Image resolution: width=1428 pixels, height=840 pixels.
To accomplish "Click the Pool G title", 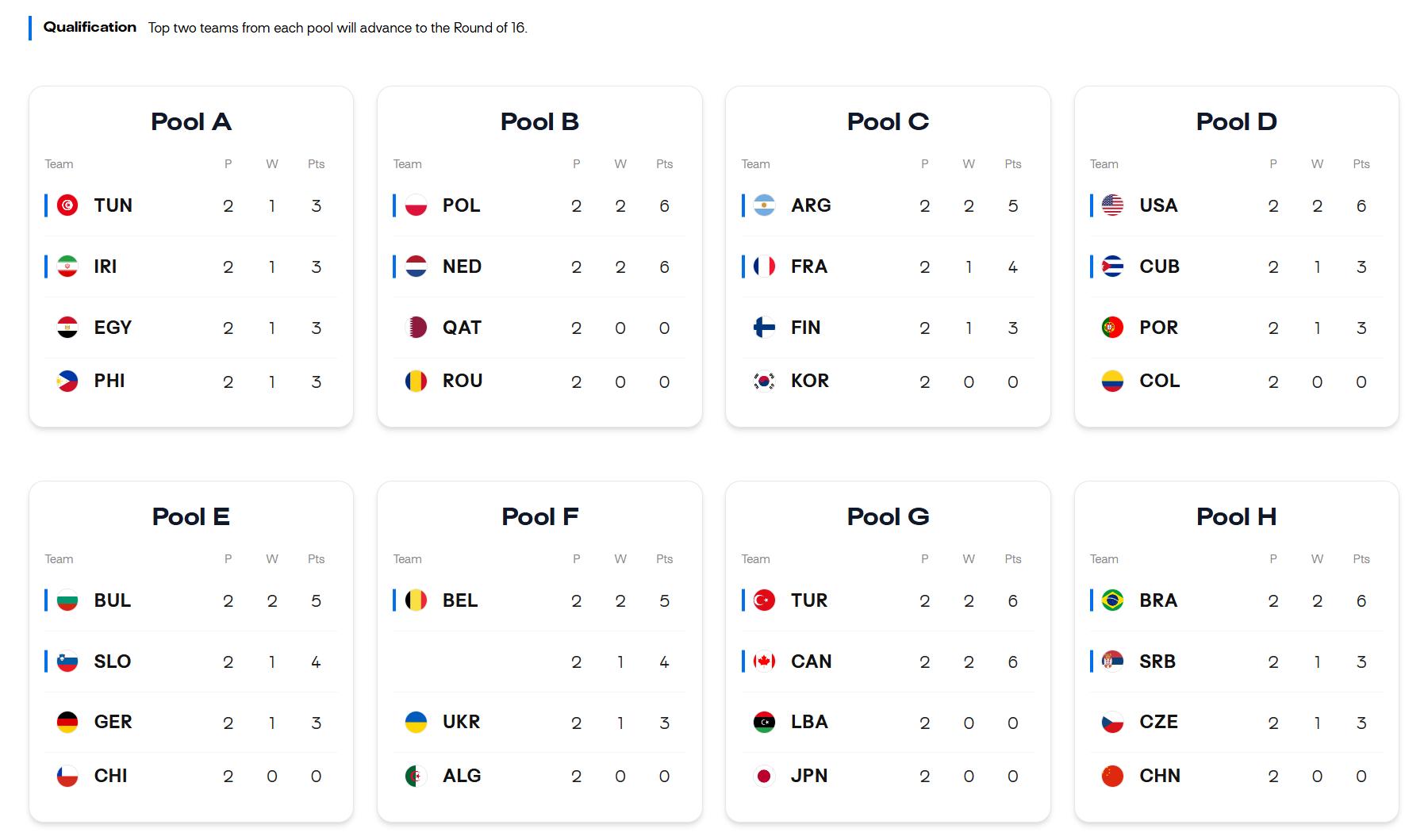I will pos(888,516).
